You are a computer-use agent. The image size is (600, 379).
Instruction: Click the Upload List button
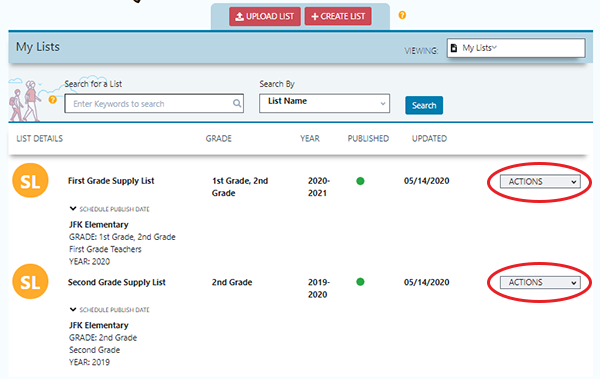[265, 16]
